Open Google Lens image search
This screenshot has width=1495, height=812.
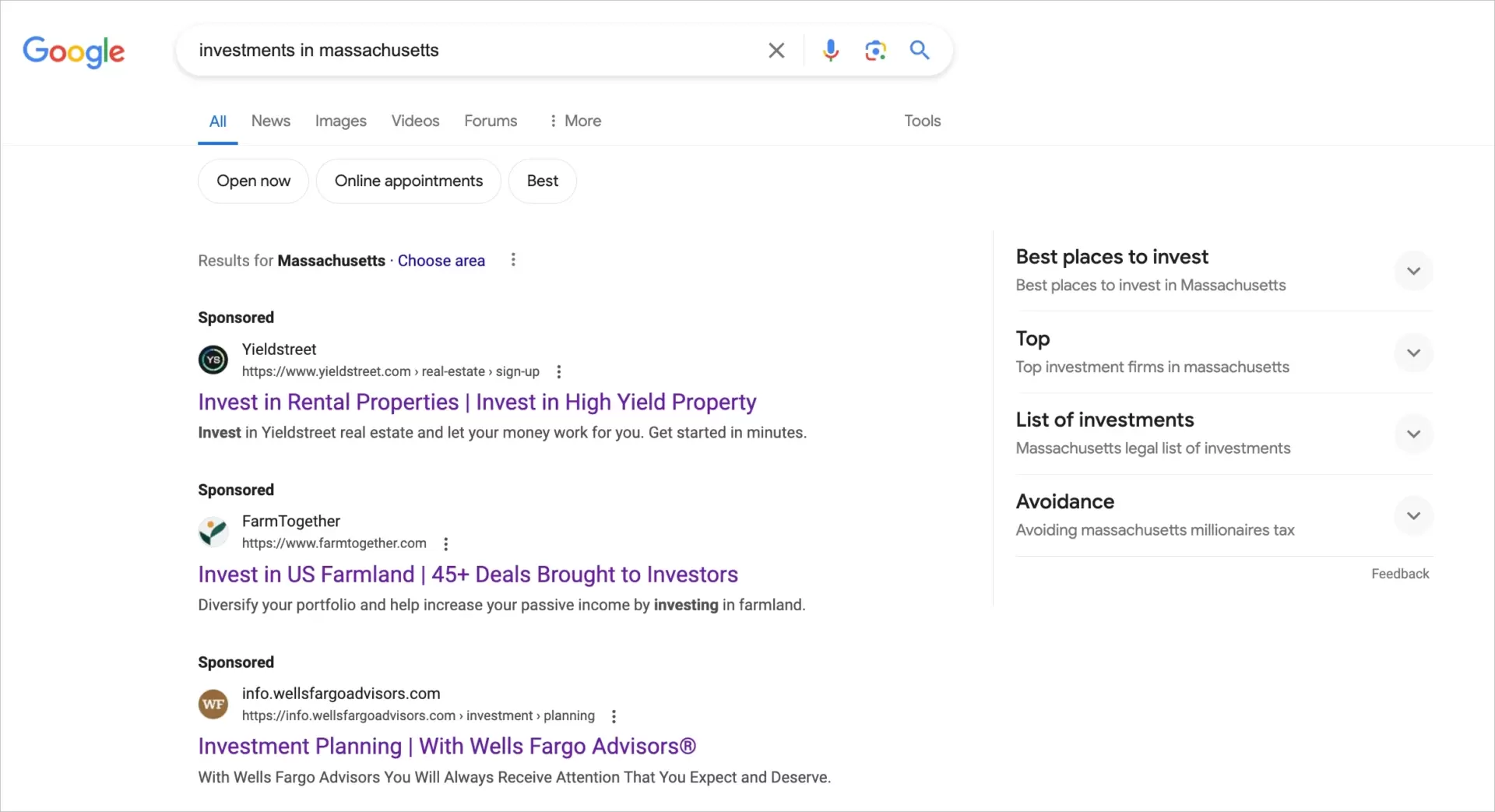[875, 50]
